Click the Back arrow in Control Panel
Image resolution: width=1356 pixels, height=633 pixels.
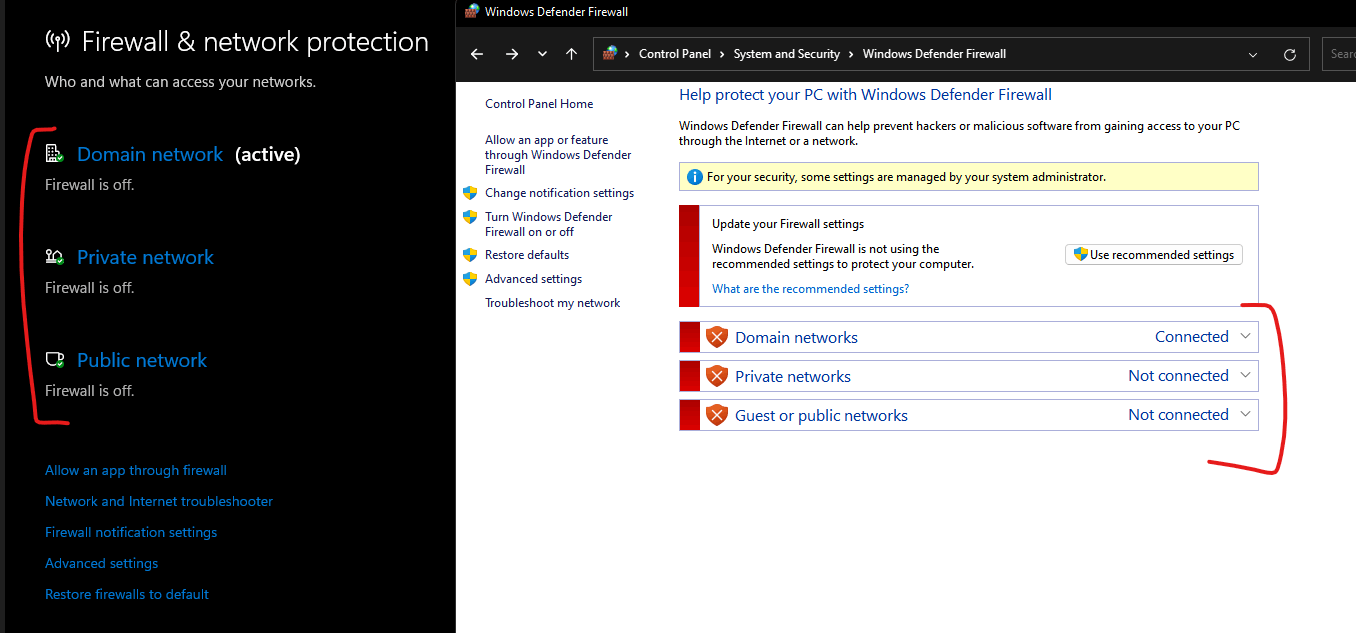pyautogui.click(x=477, y=54)
